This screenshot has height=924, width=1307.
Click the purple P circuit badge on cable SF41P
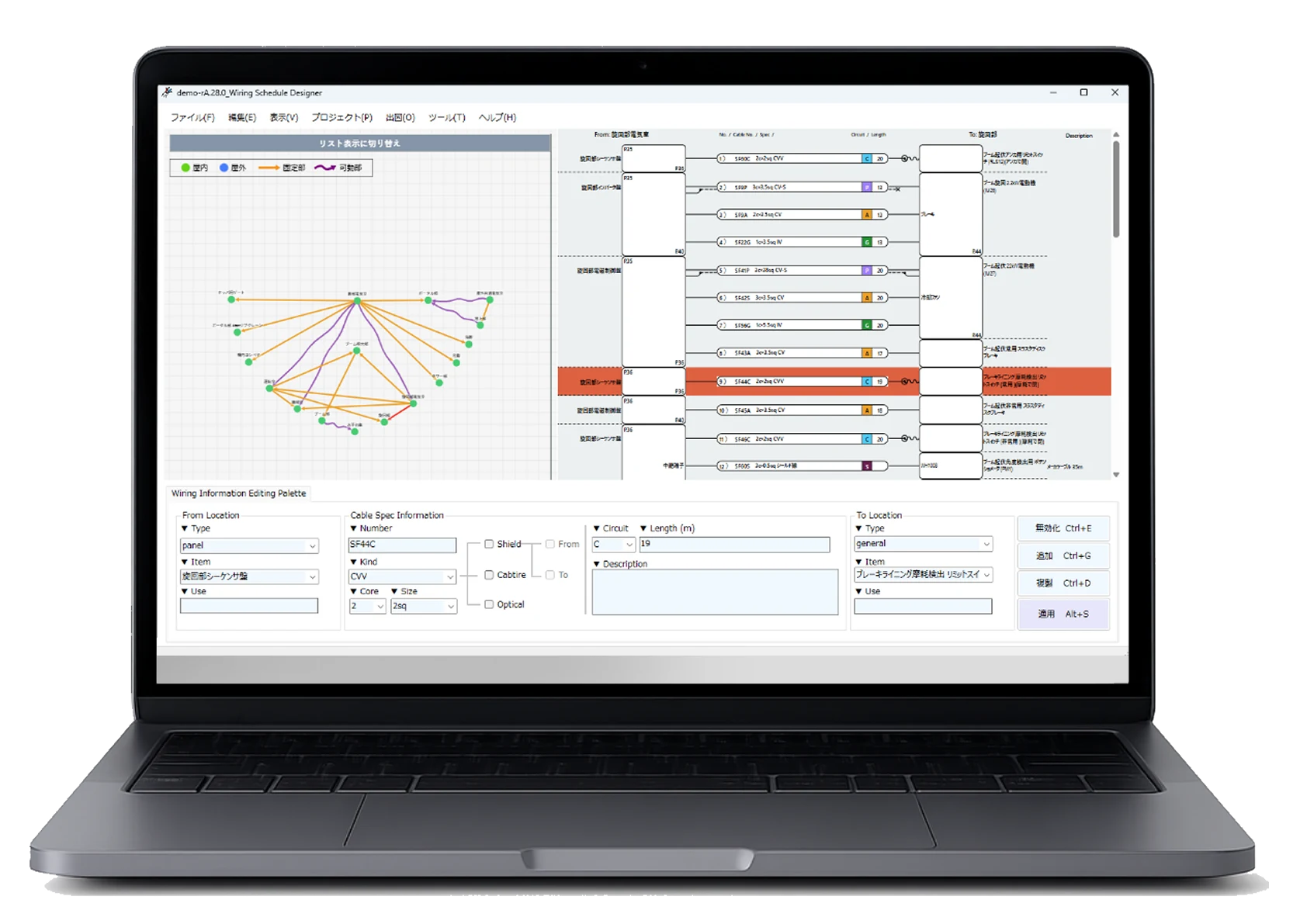click(867, 271)
